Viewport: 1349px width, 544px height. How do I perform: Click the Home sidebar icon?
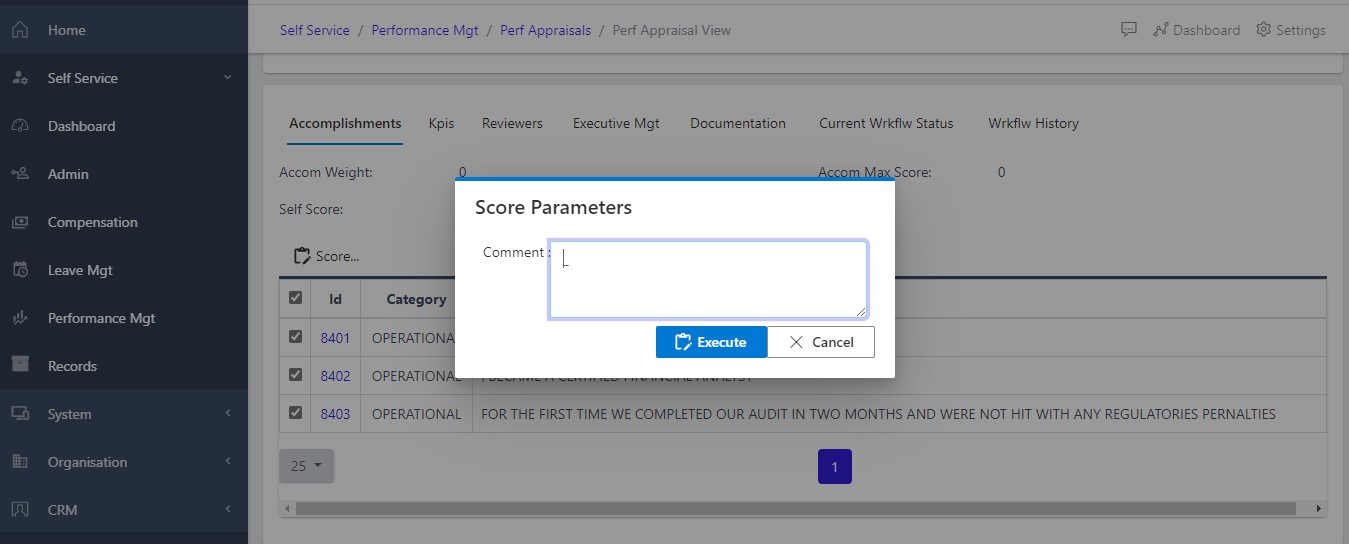pyautogui.click(x=20, y=30)
